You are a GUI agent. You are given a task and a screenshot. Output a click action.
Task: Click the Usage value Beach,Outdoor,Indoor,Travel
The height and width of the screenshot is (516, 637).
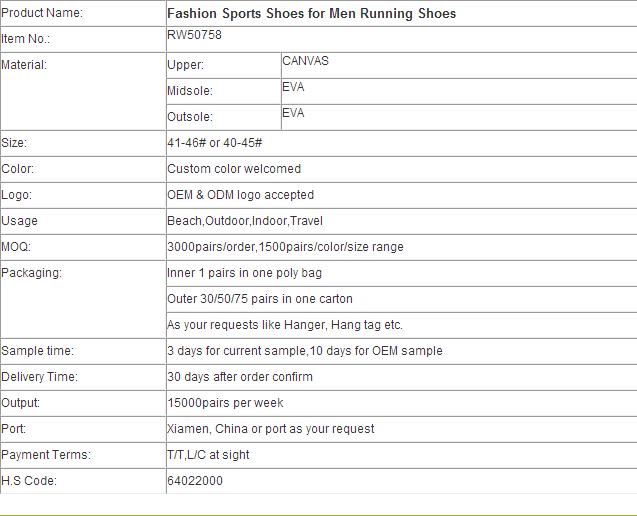(245, 221)
